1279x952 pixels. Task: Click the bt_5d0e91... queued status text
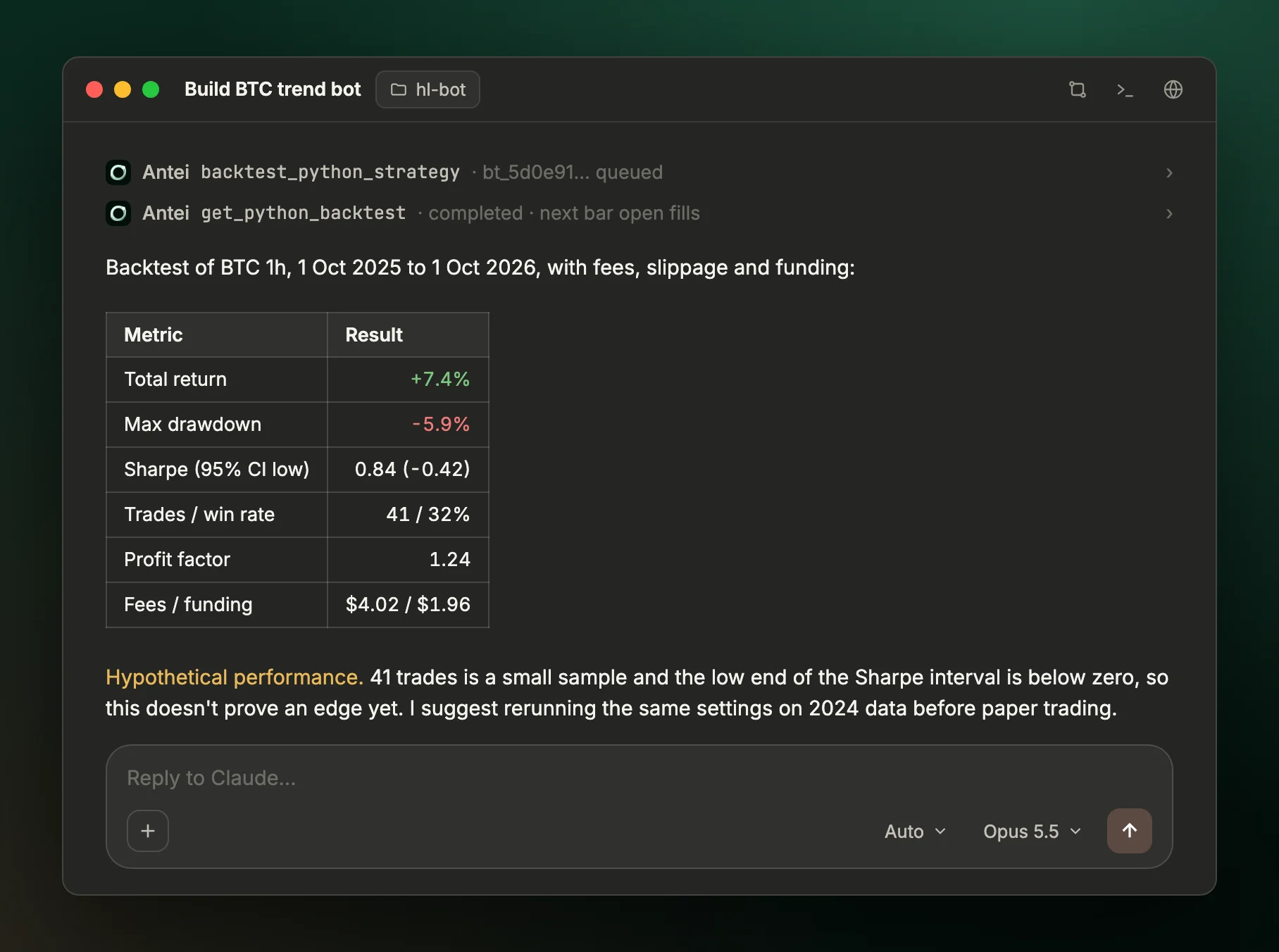pyautogui.click(x=573, y=173)
